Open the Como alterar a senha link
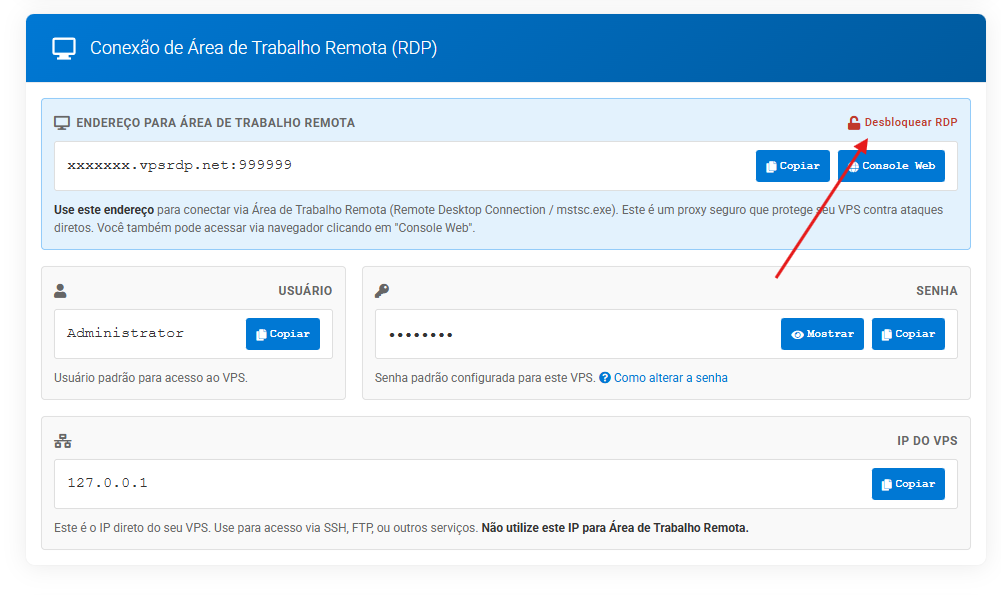 coord(670,378)
